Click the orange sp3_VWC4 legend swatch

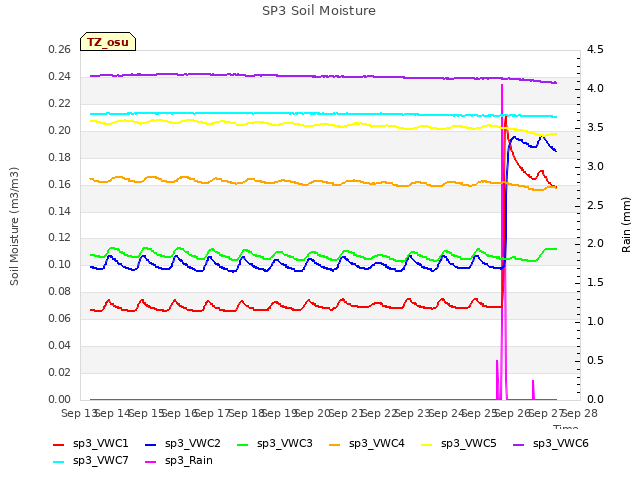point(335,445)
